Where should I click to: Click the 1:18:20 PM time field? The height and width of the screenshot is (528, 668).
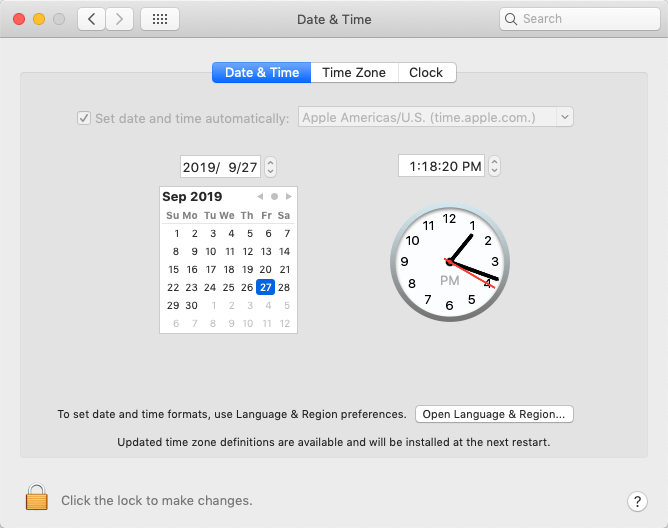pyautogui.click(x=441, y=166)
